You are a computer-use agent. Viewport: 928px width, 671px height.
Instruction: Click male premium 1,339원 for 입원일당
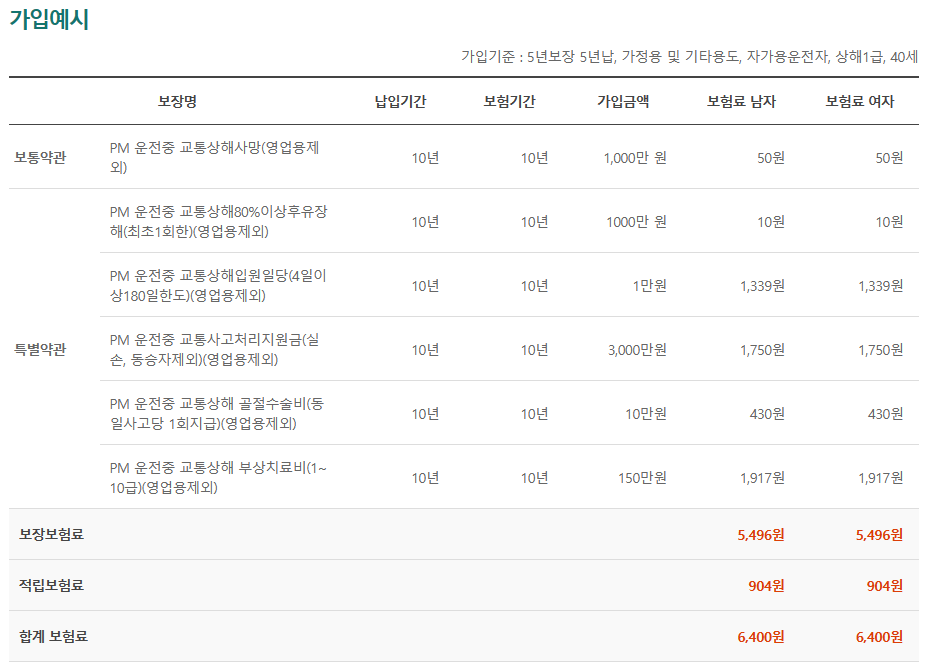tap(762, 286)
